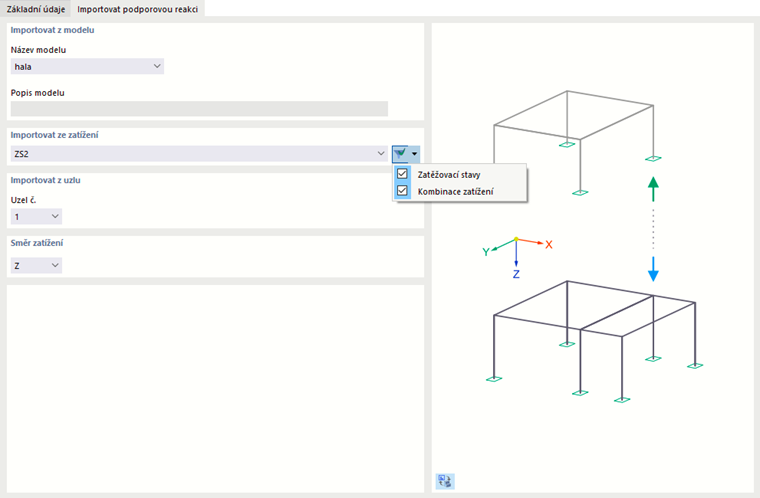Screen dimensions: 760x498
Task: Open the filter button's dropdown arrow
Action: pos(414,154)
